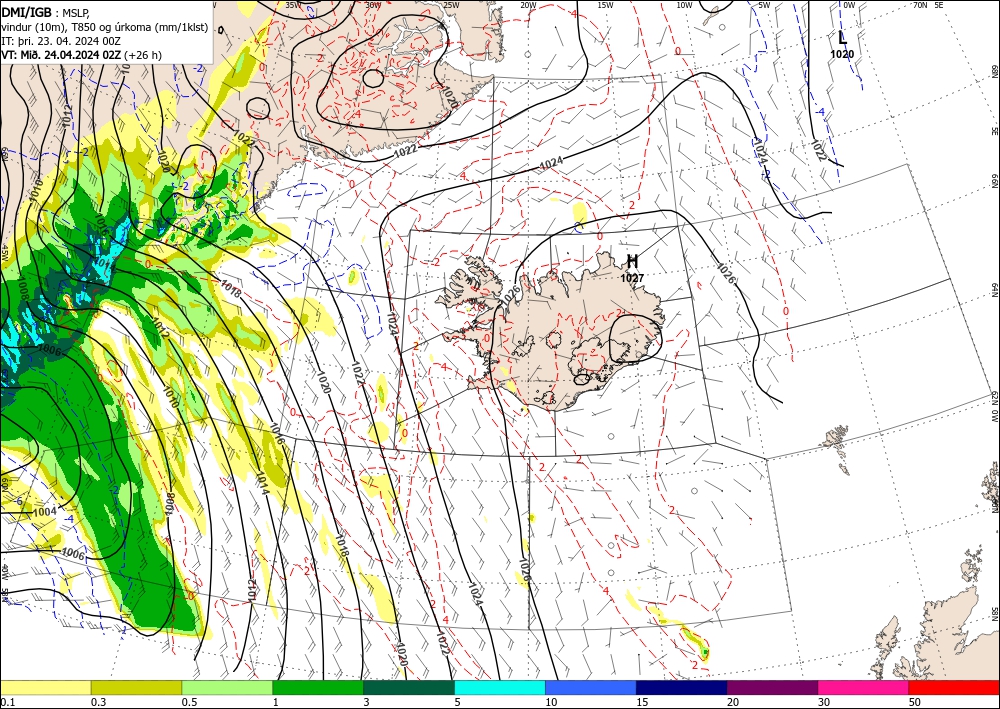Click the '30W' longitude label at top
The height and width of the screenshot is (709, 1000).
coord(373,5)
